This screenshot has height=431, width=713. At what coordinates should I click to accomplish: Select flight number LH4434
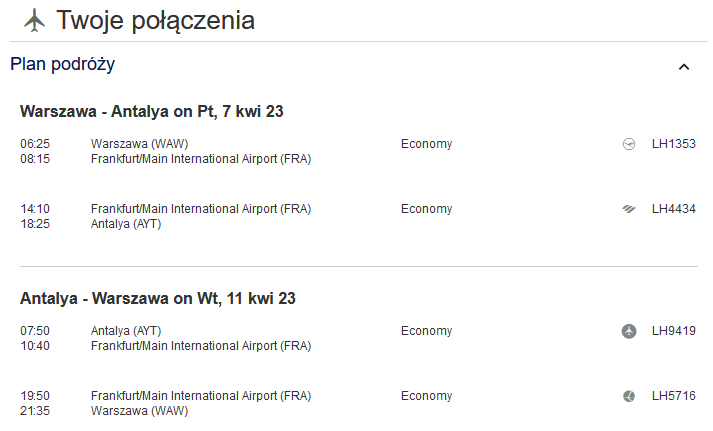pyautogui.click(x=673, y=209)
